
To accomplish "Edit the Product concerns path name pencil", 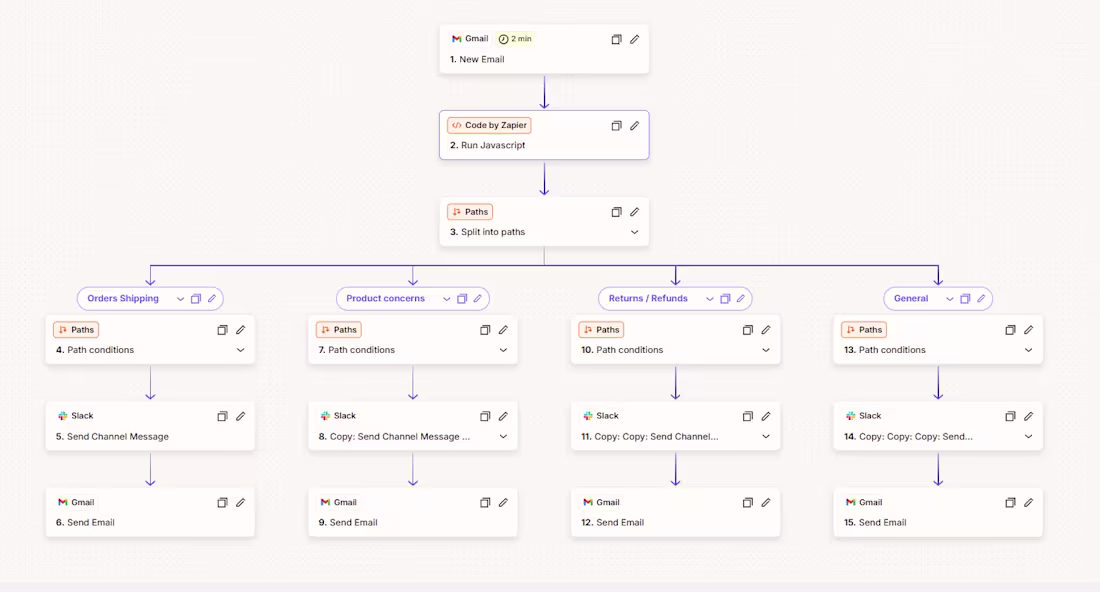I will pyautogui.click(x=478, y=299).
